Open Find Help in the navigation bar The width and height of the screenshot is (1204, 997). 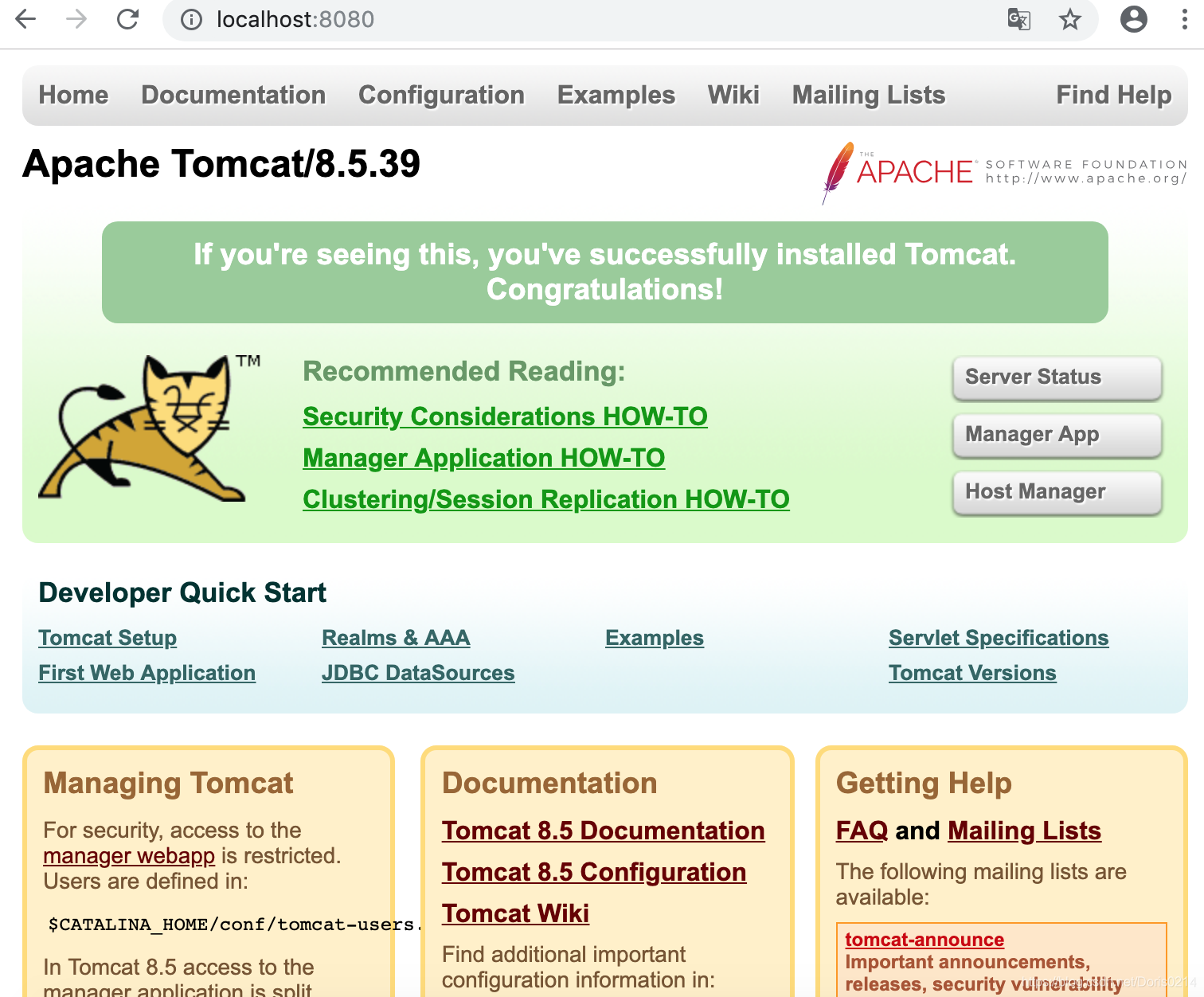tap(1113, 95)
